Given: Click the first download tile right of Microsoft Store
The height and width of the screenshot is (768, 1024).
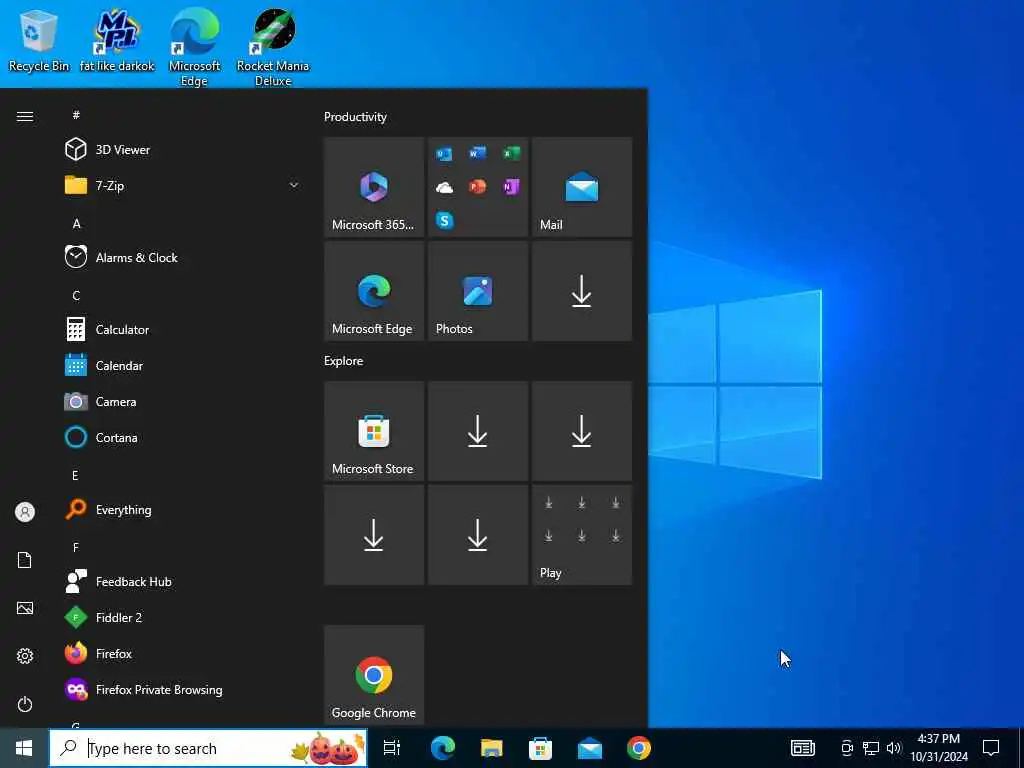Looking at the screenshot, I should click(x=478, y=431).
